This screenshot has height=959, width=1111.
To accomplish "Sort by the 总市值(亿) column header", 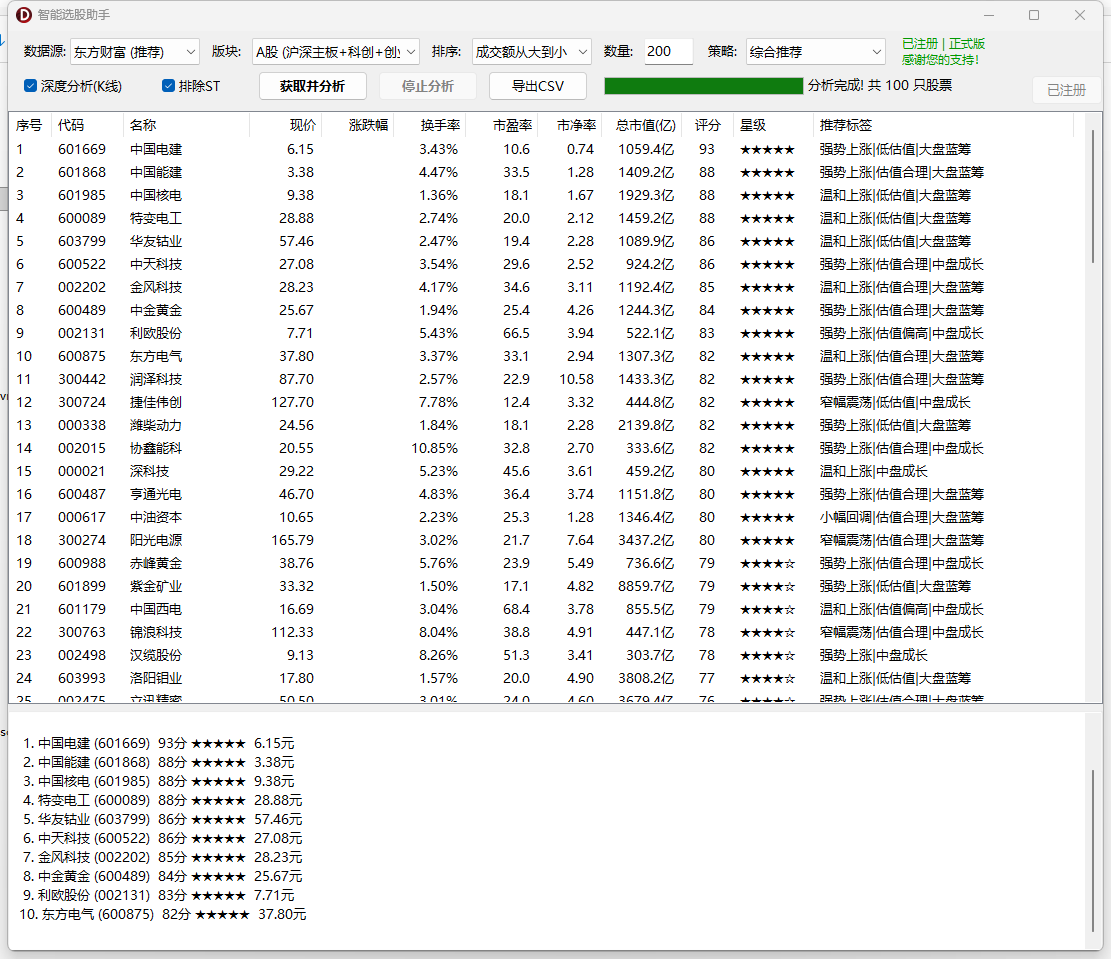I will point(642,125).
